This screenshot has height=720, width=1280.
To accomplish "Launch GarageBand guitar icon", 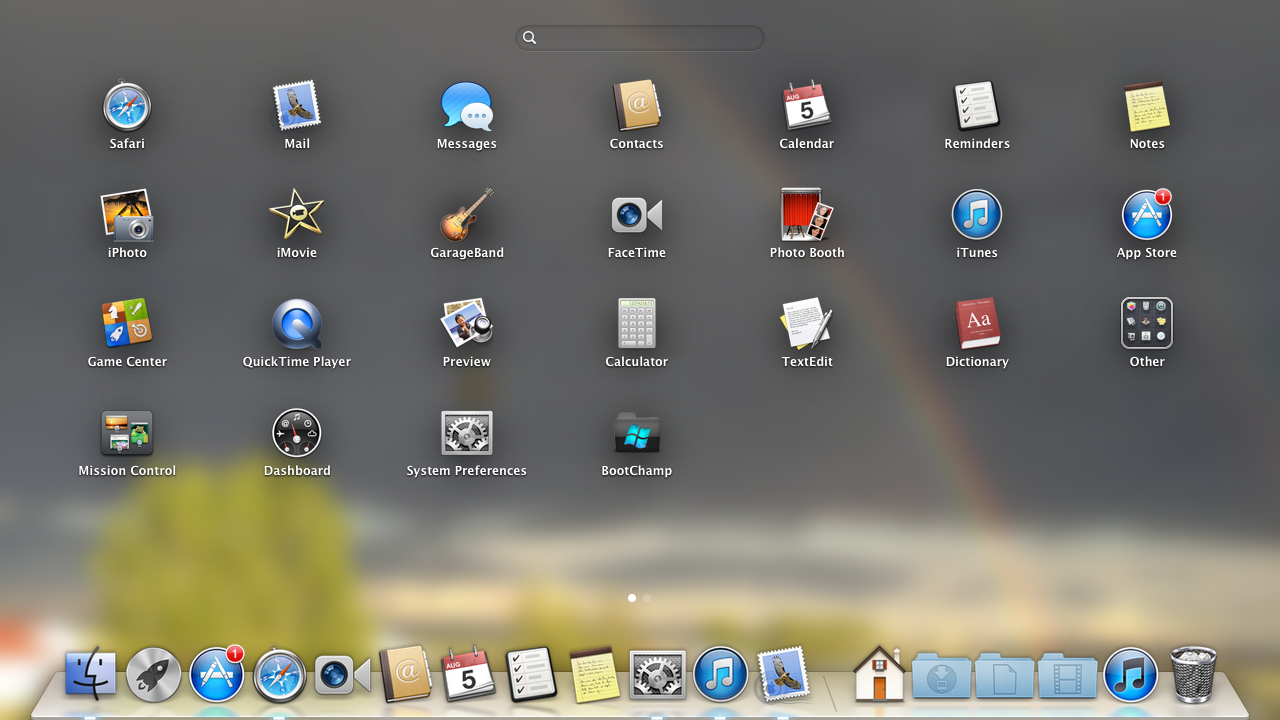I will pyautogui.click(x=467, y=215).
